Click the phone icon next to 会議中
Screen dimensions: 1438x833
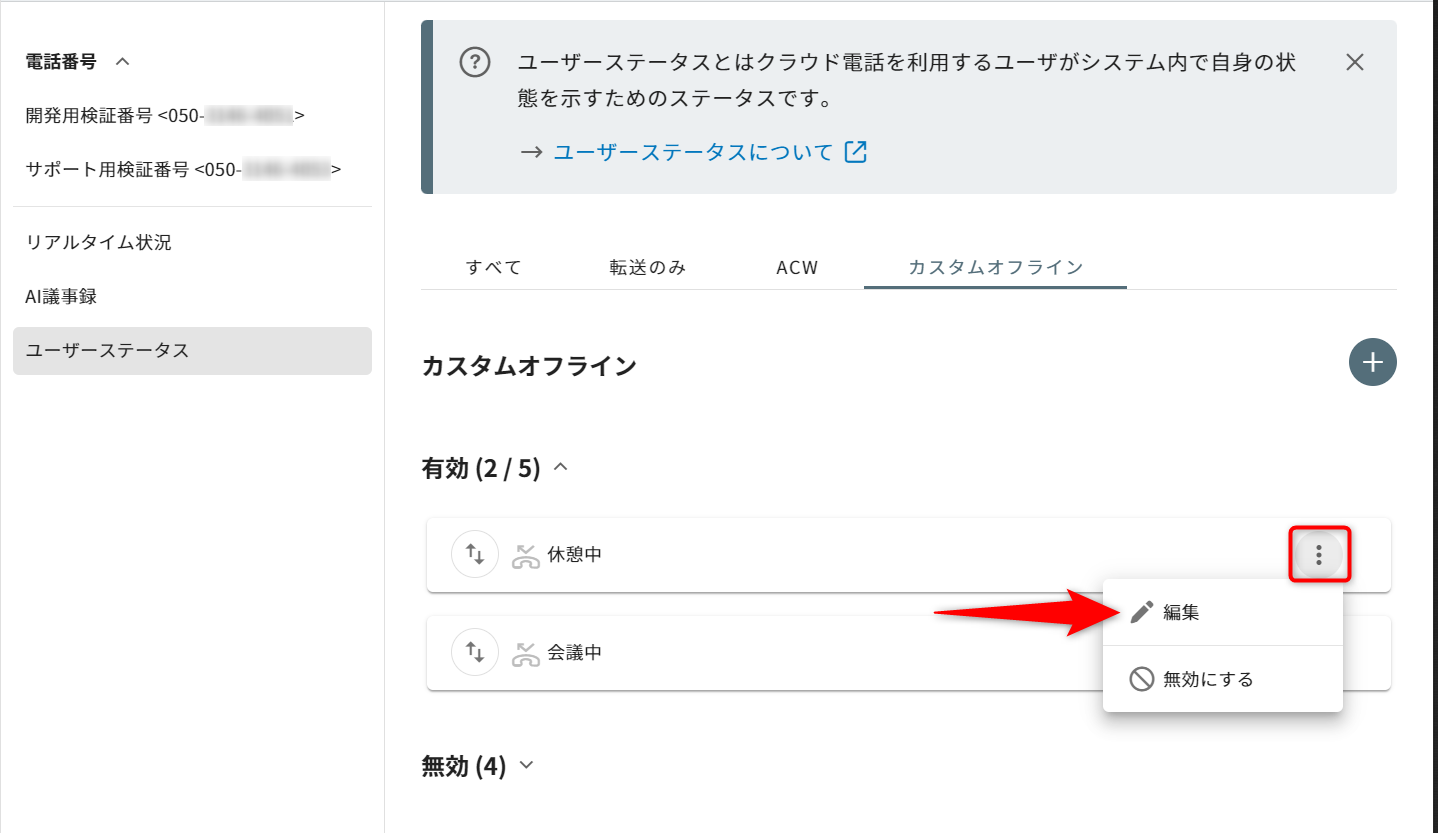[x=526, y=653]
